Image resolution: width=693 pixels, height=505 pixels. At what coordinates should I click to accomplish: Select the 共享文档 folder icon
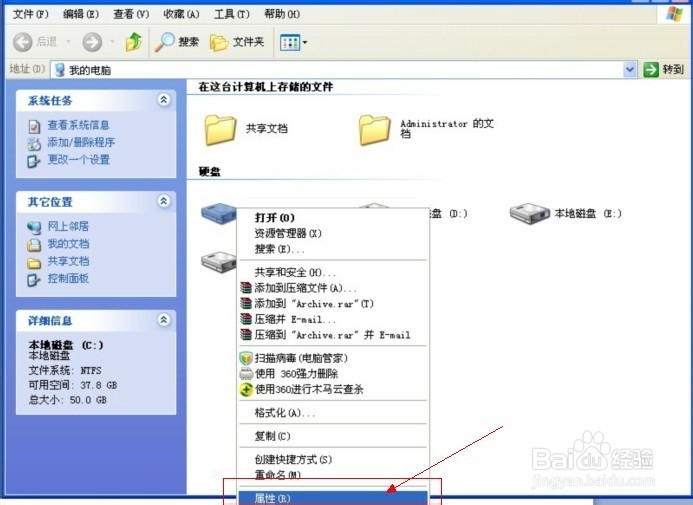(220, 129)
